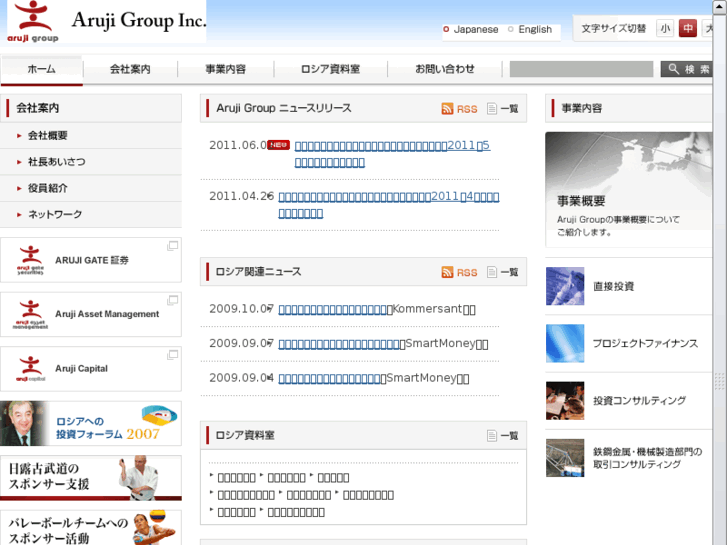
Task: Open the 投資コンサルティング text link
Action: tap(639, 401)
